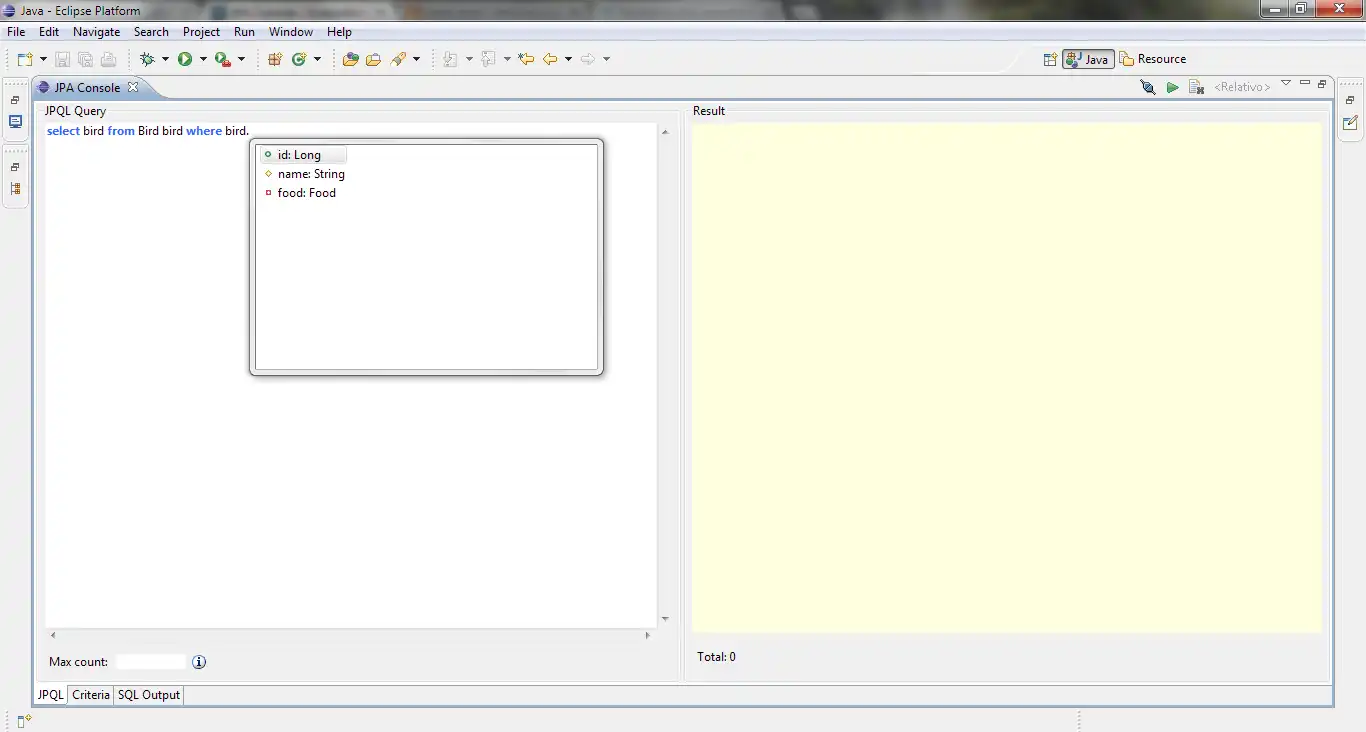Click the Save All toolbar icon
Screen dimensions: 1366x732
click(x=85, y=59)
